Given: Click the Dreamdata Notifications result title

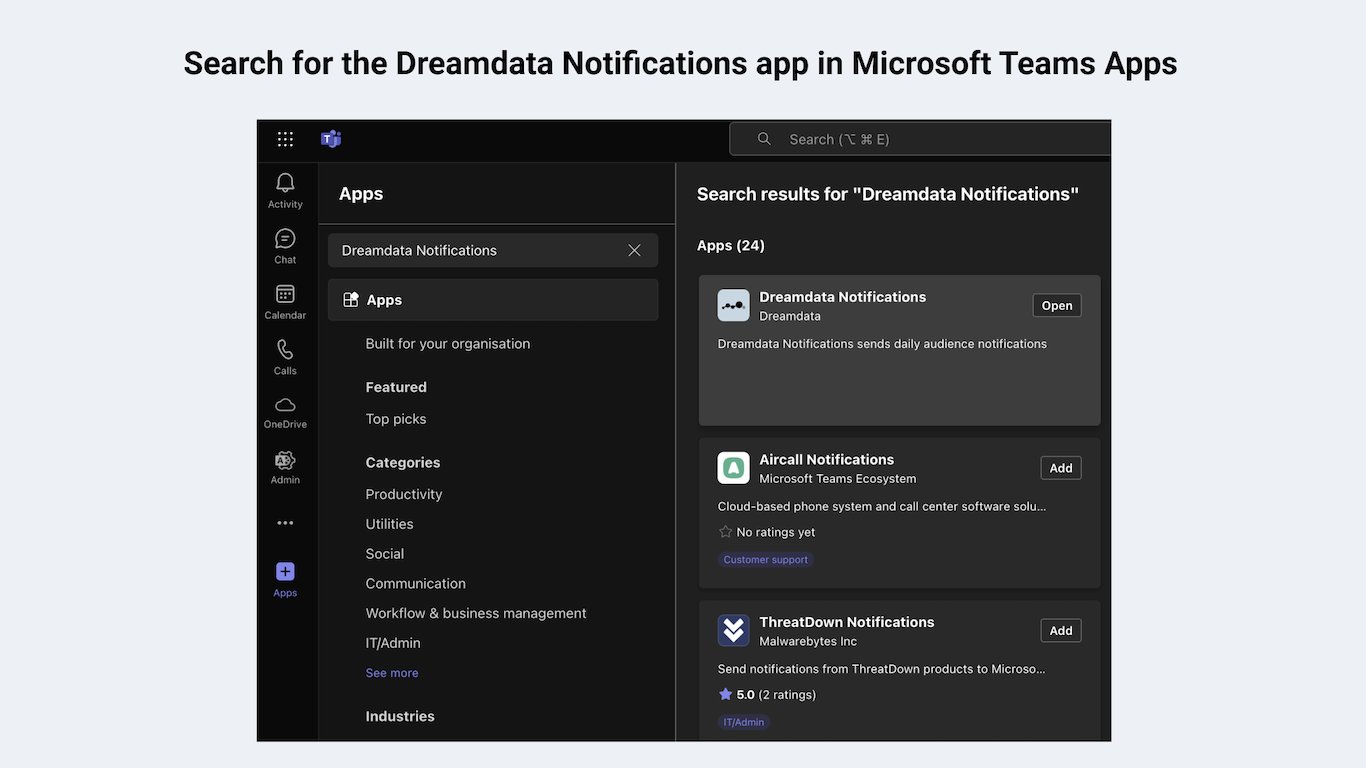Looking at the screenshot, I should [x=843, y=297].
